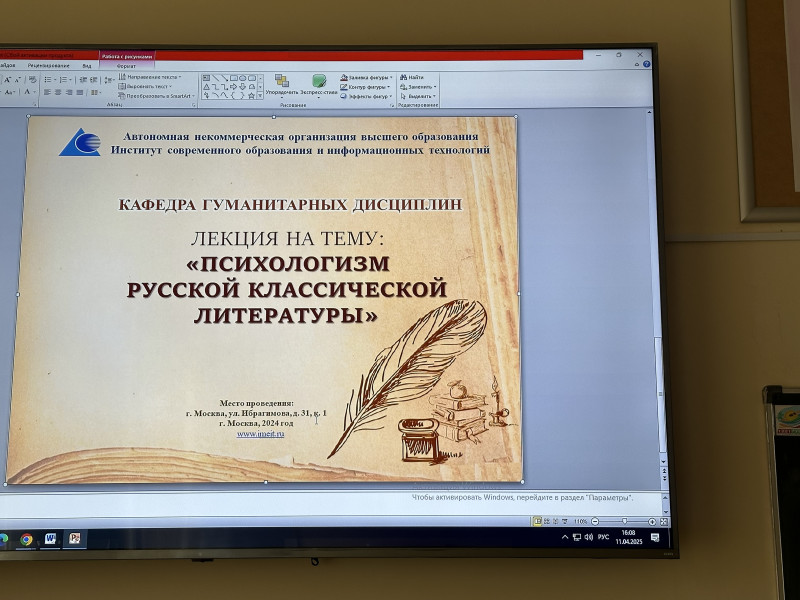Insert a text box from the shapes gallery
Viewport: 800px width, 600px height.
pos(206,78)
